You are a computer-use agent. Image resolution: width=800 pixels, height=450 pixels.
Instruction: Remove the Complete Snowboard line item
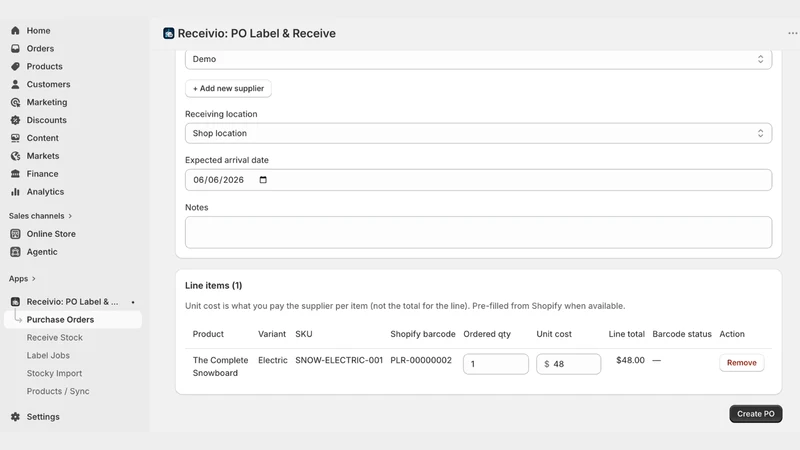coord(741,363)
